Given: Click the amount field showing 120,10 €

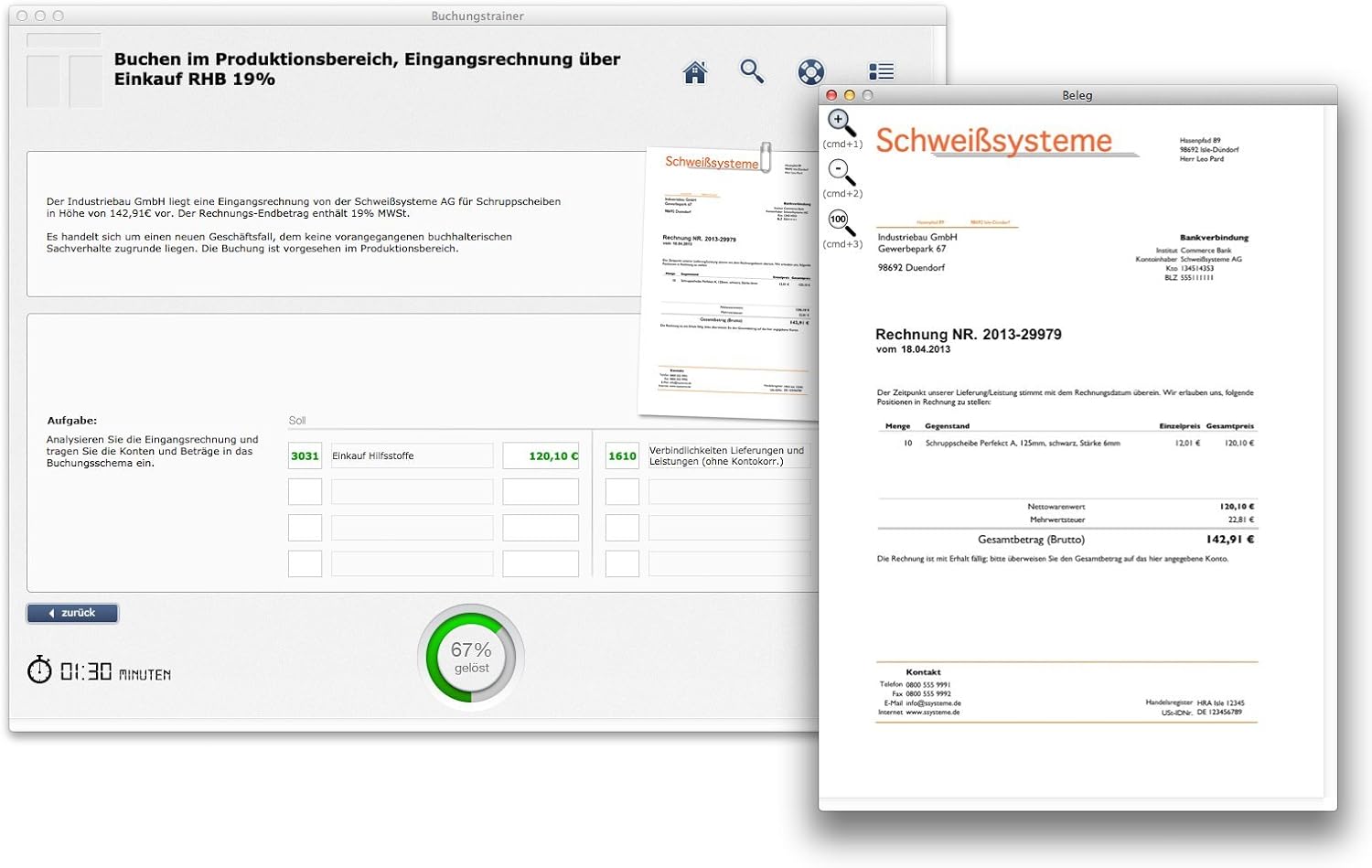Looking at the screenshot, I should (541, 455).
